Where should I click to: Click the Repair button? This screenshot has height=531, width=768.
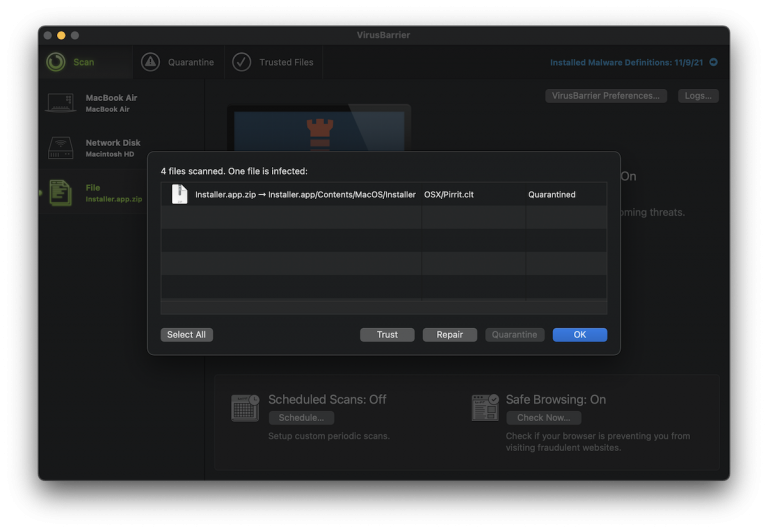click(450, 335)
